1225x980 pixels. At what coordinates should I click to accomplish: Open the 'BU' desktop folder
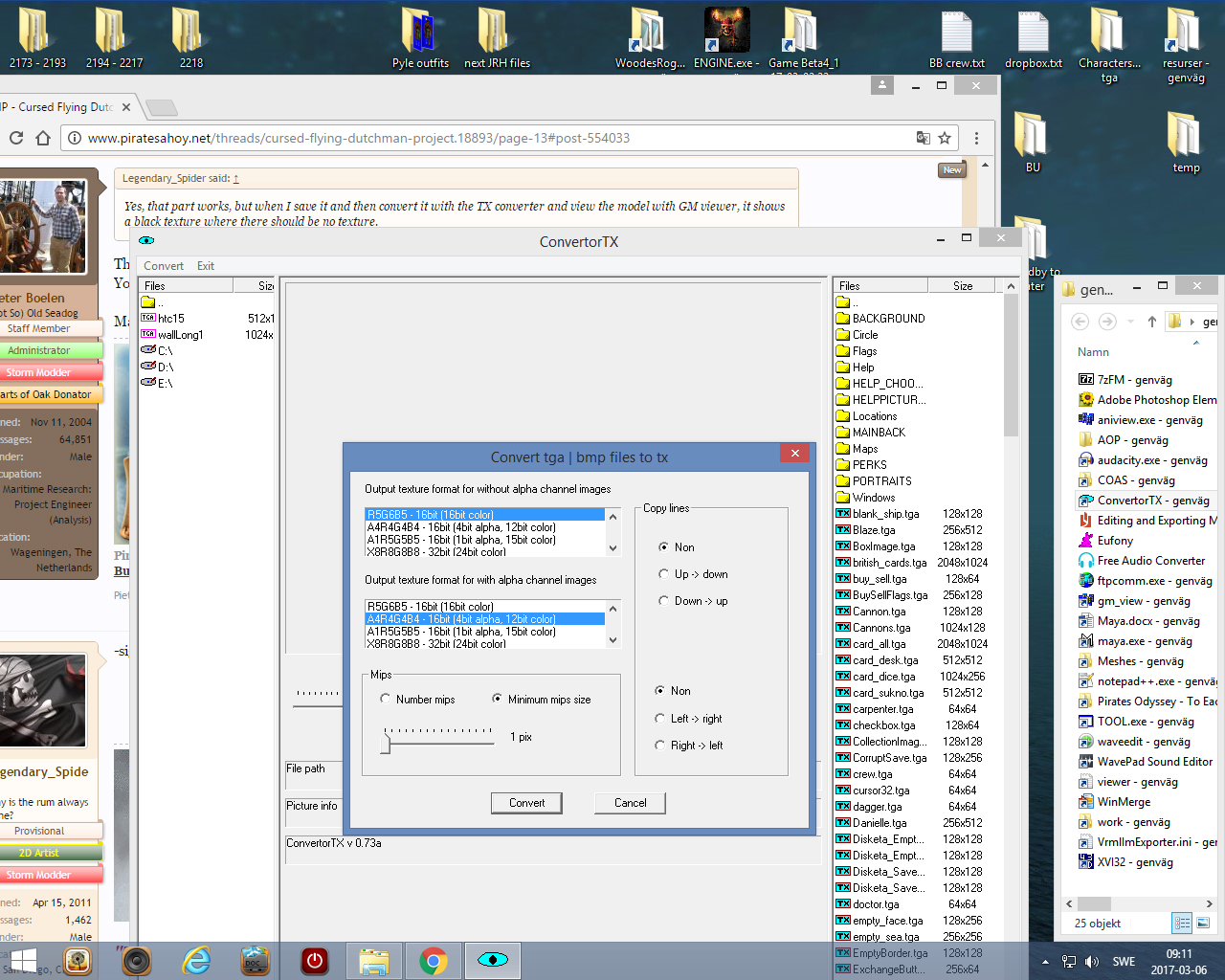tap(1033, 142)
